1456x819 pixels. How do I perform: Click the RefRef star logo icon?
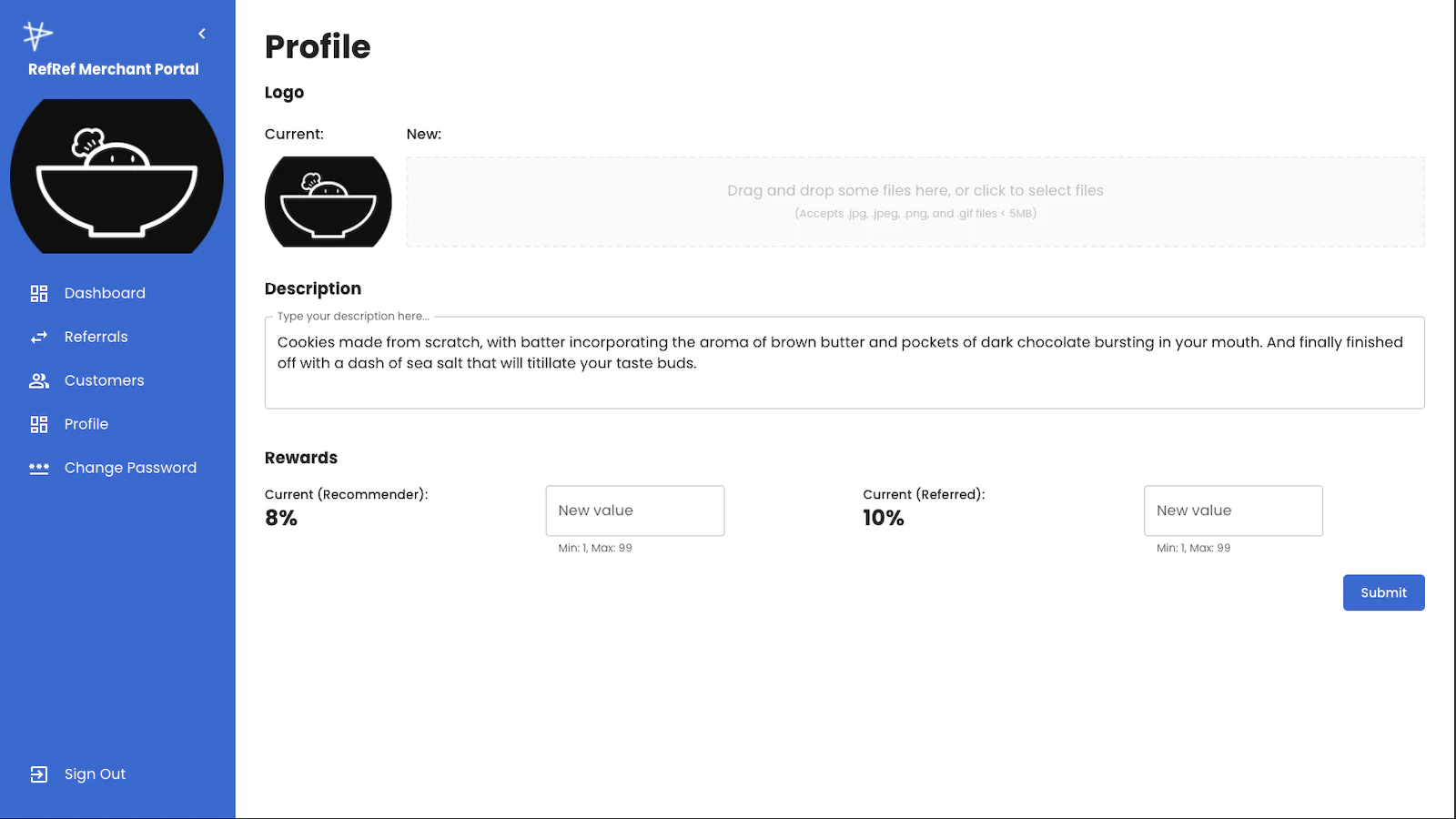click(x=37, y=35)
